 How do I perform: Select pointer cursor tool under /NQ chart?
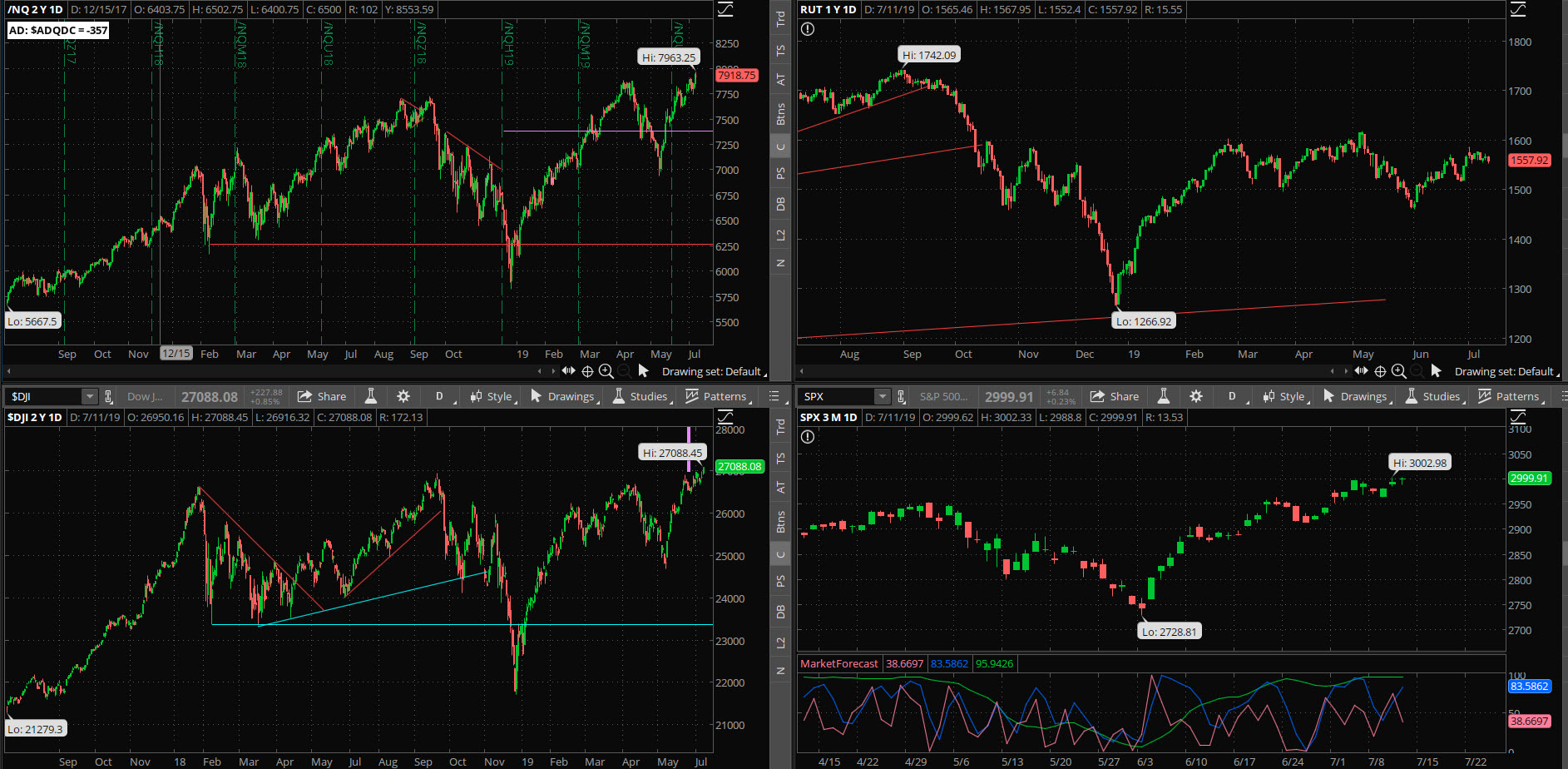pos(644,371)
